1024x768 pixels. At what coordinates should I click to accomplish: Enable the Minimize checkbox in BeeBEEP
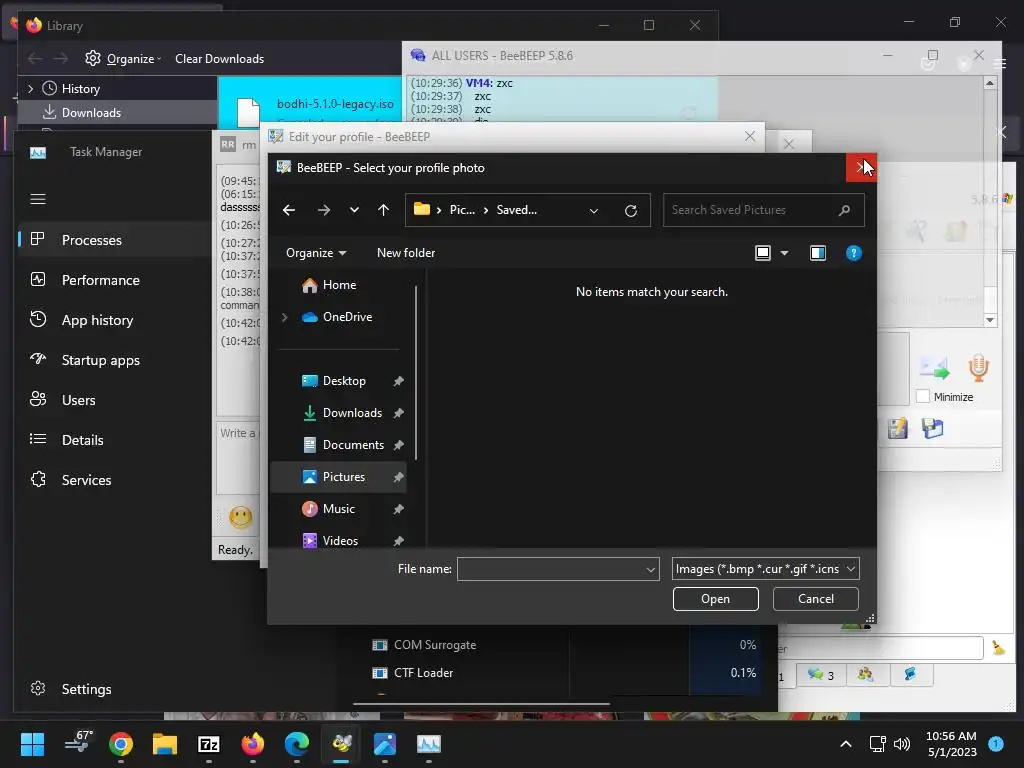click(x=923, y=396)
